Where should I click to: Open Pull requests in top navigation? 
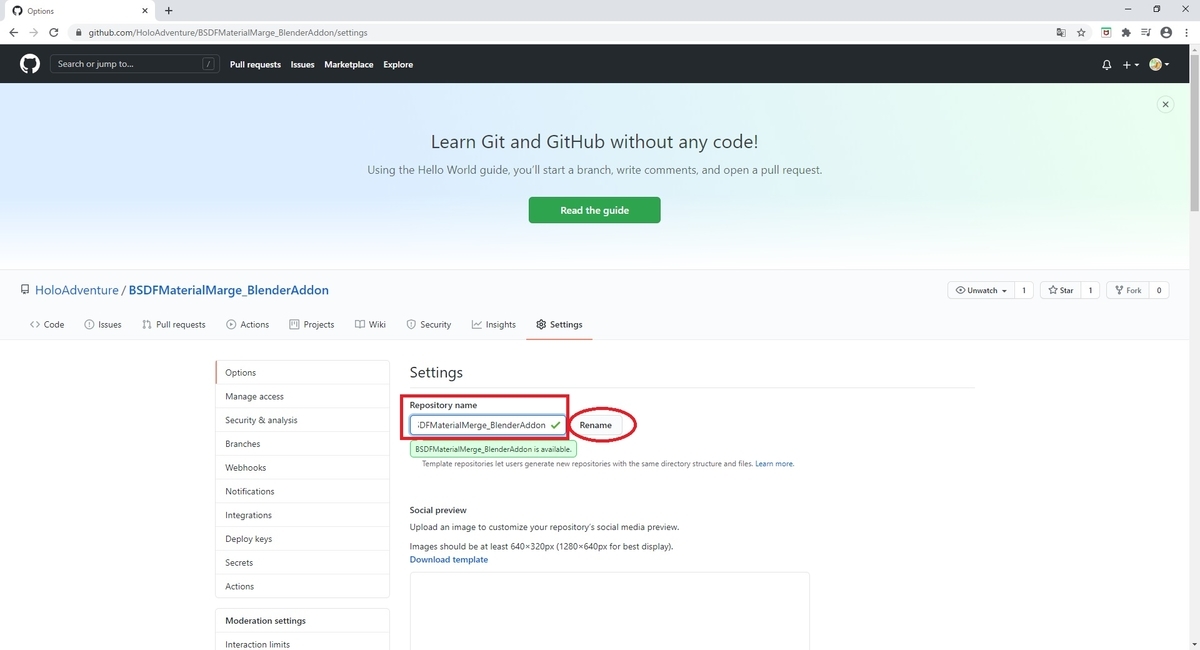coord(255,64)
